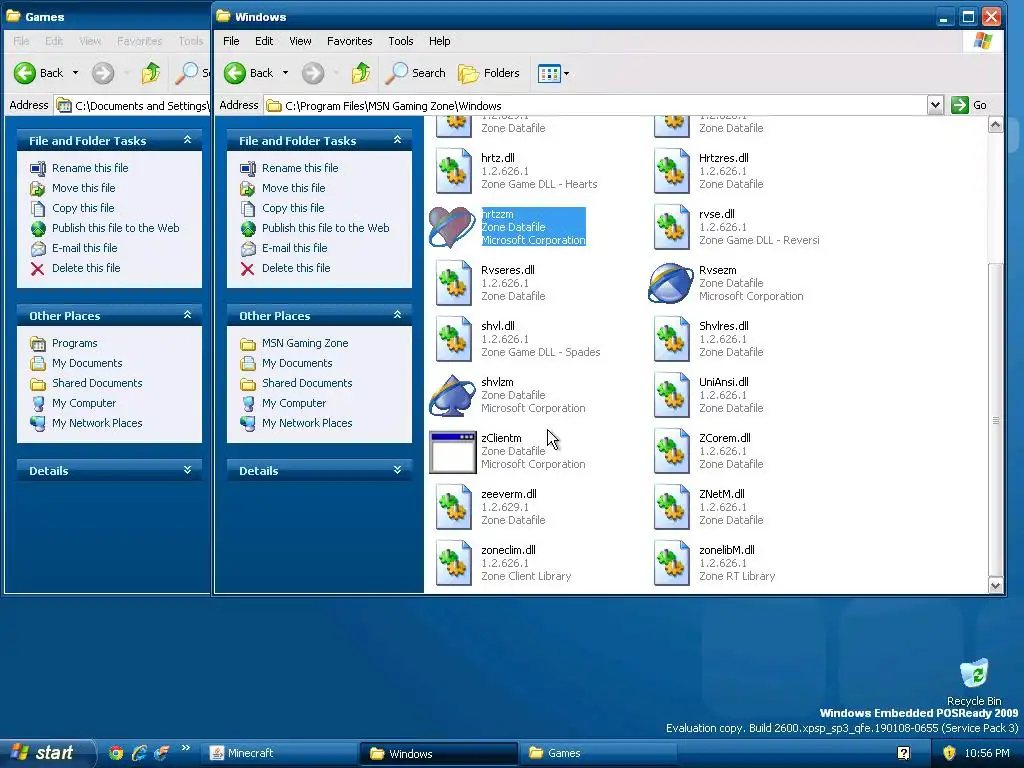Open Programs in Games window Other Places
Screen dimensions: 1024x768
pos(74,344)
